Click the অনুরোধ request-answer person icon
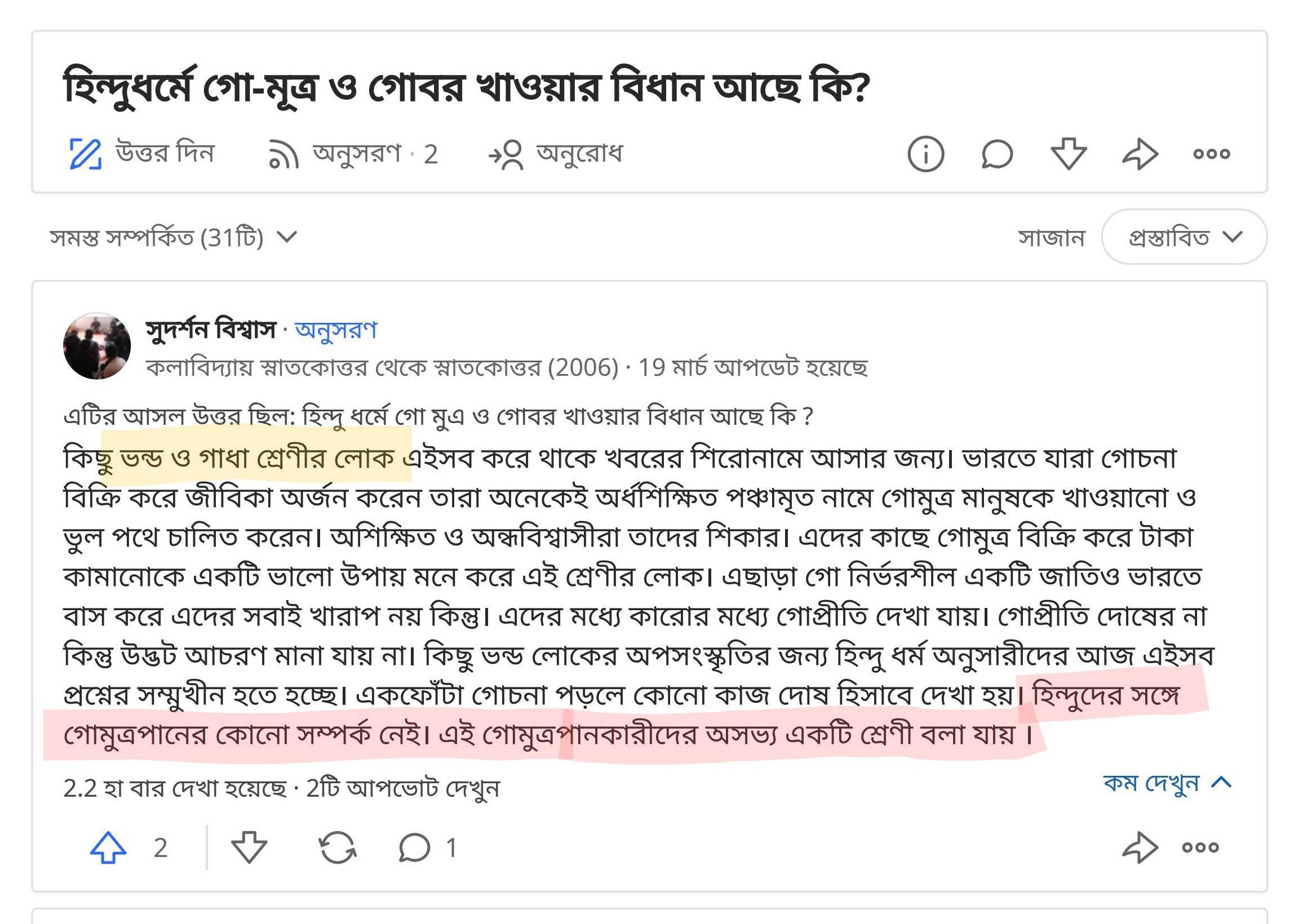 507,154
